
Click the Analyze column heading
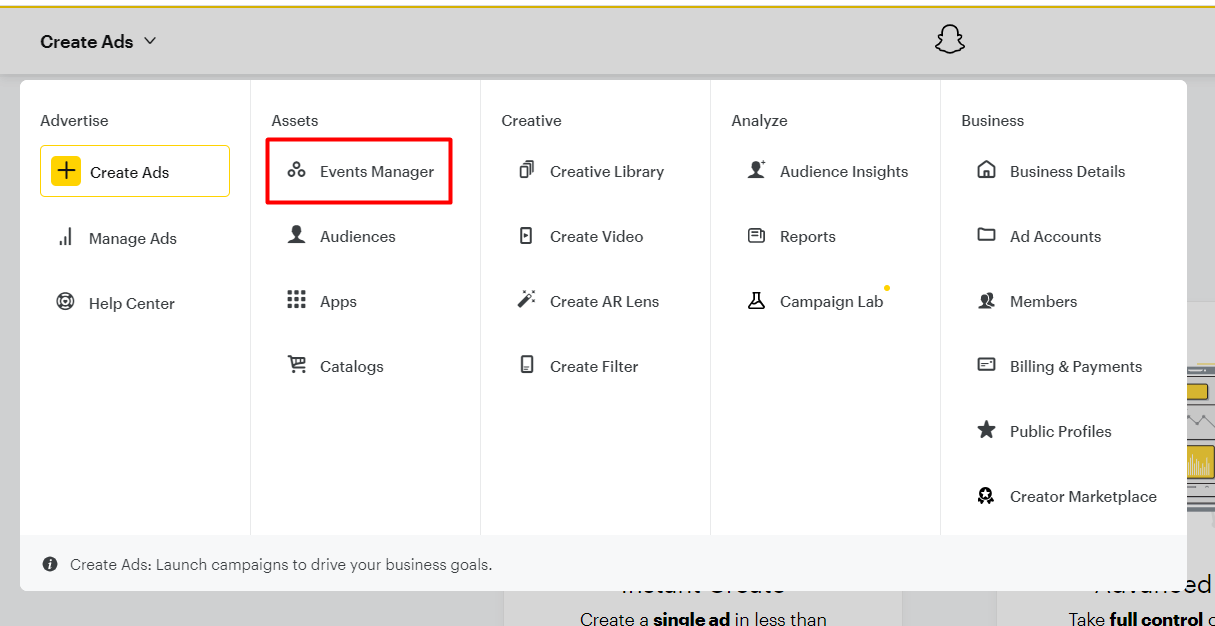[x=759, y=120]
